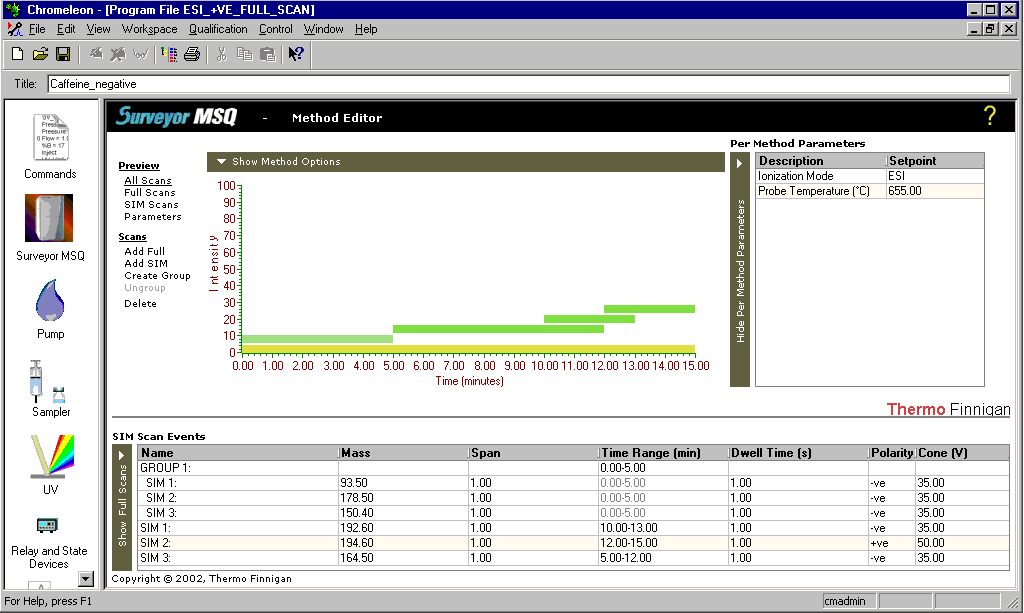The width and height of the screenshot is (1024, 613).
Task: Click the scissors Cut icon
Action: pos(222,54)
